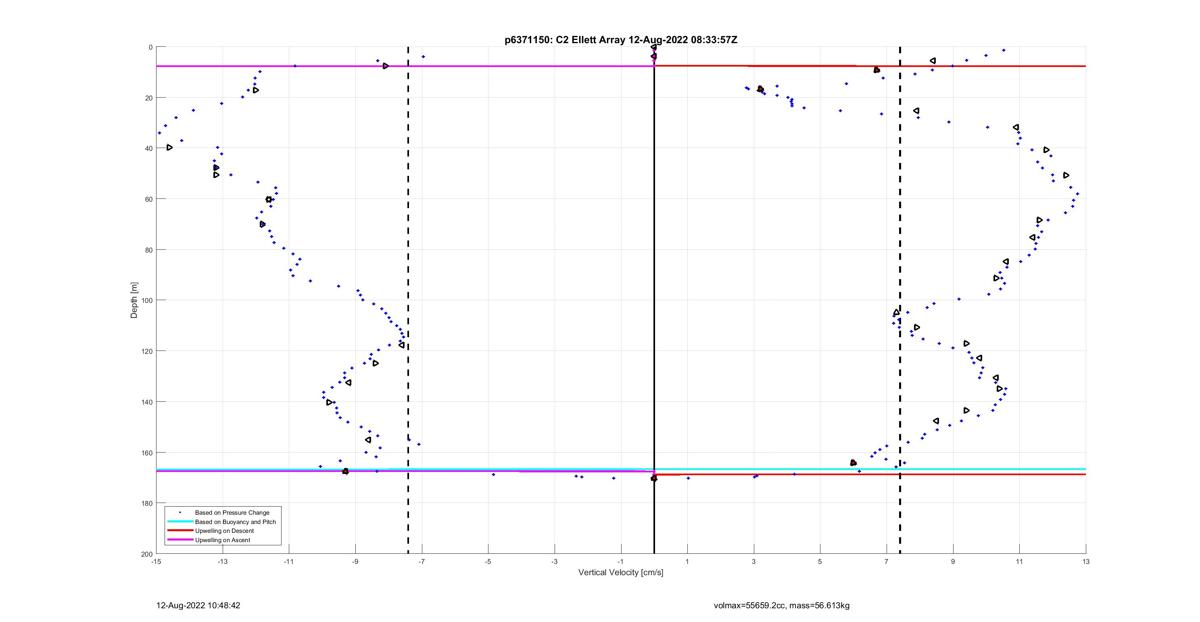Click depth axis tick label '200'
Screen dimensions: 1200x622
click(x=146, y=554)
